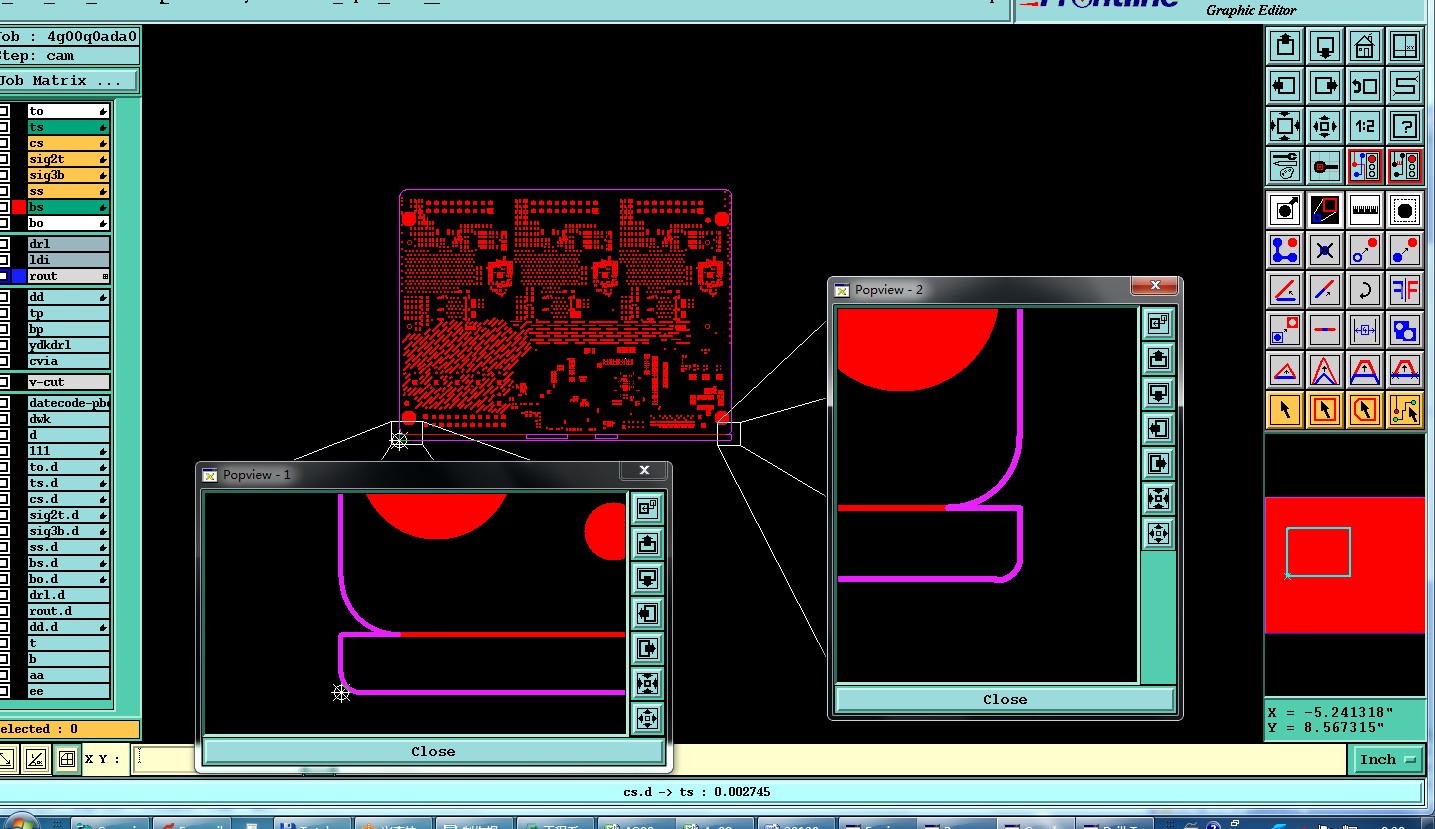The height and width of the screenshot is (829, 1435).
Task: Toggle the checkbox for layer to
Action: pyautogui.click(x=5, y=111)
